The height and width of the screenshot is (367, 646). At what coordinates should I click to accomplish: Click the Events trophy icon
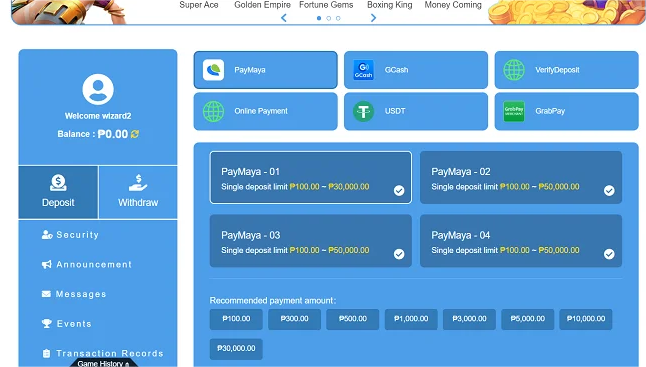47,324
